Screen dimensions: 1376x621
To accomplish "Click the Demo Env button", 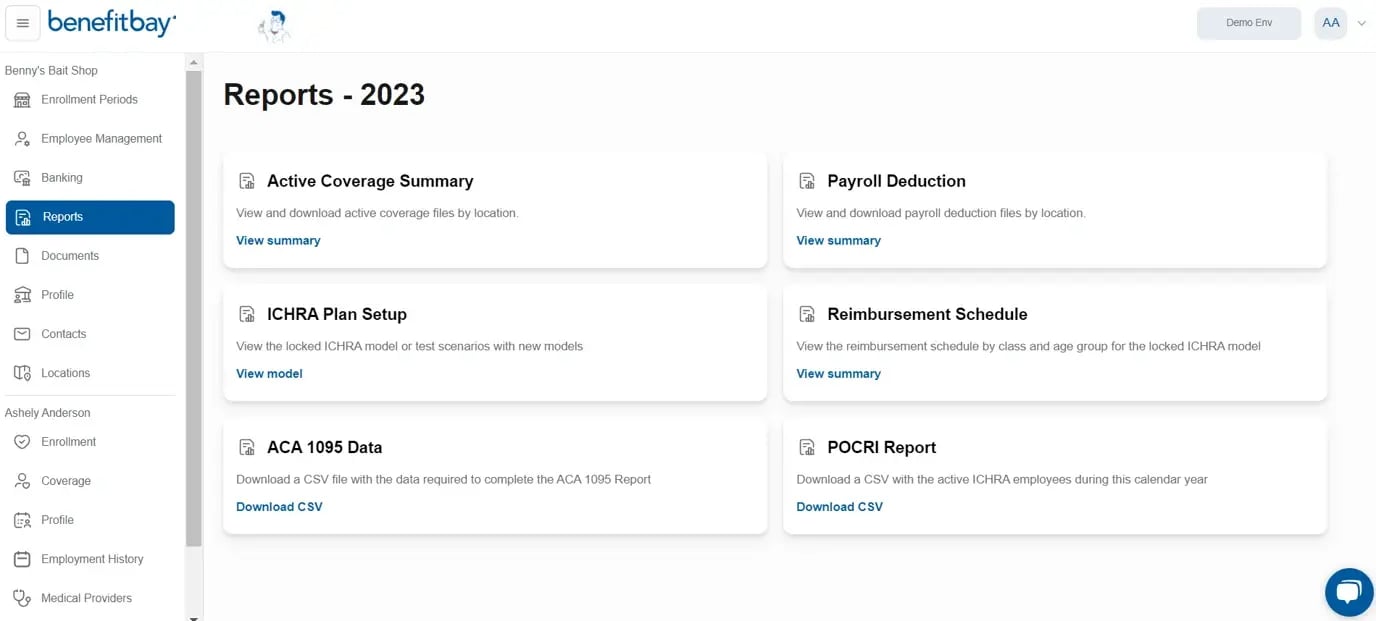I will [x=1249, y=23].
